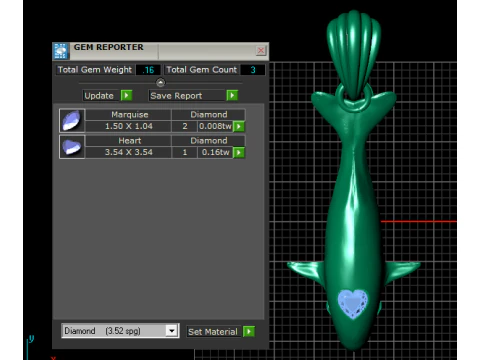Click the Marquise shape label
Image resolution: width=480 pixels, height=360 pixels.
click(129, 115)
